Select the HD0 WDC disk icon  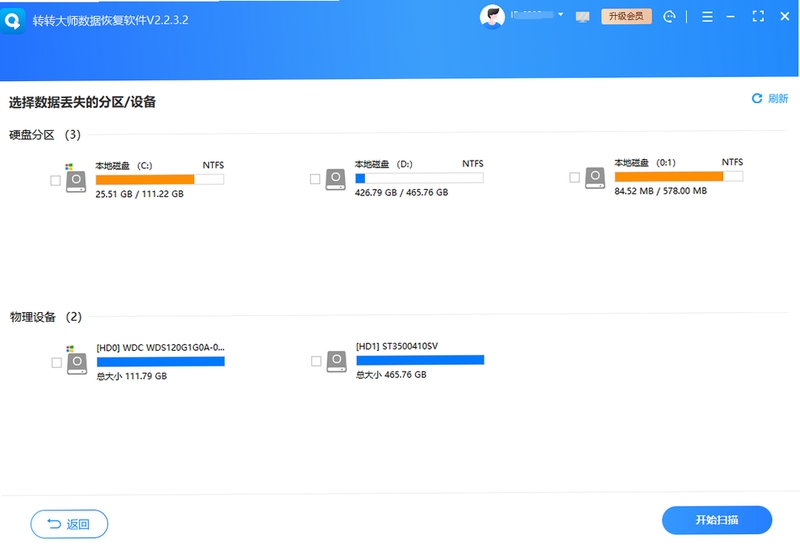point(77,363)
